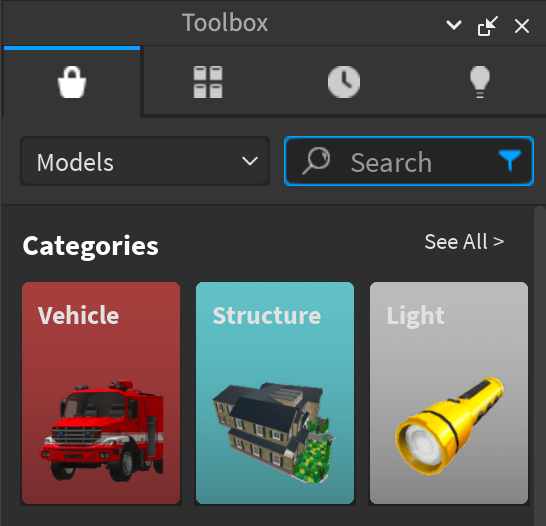The width and height of the screenshot is (546, 526).
Task: Close the Toolbox panel
Action: tap(522, 26)
